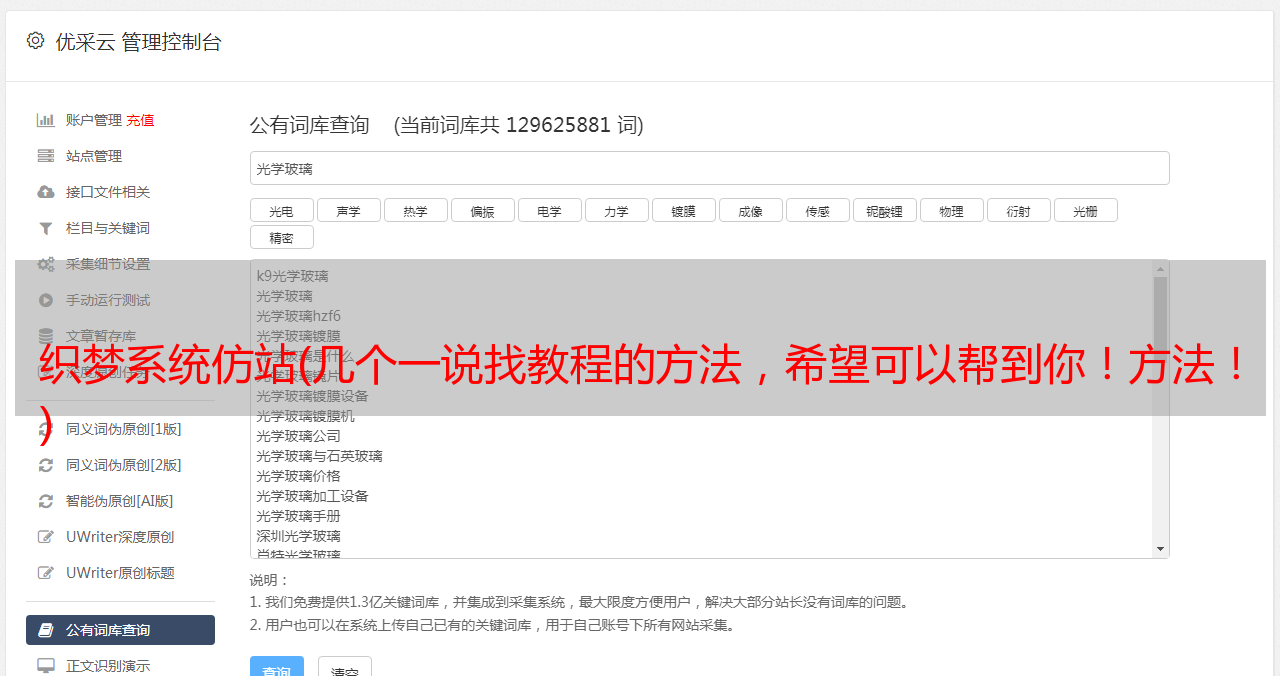
Task: Click the gears icon for 采集细节设置
Action: click(x=45, y=264)
